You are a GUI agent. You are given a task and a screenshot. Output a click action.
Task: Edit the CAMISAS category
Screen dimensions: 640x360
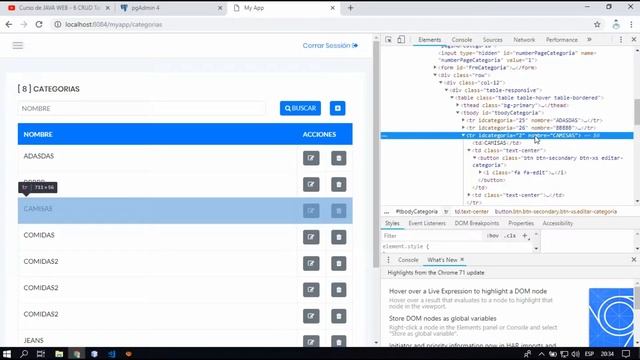point(311,211)
